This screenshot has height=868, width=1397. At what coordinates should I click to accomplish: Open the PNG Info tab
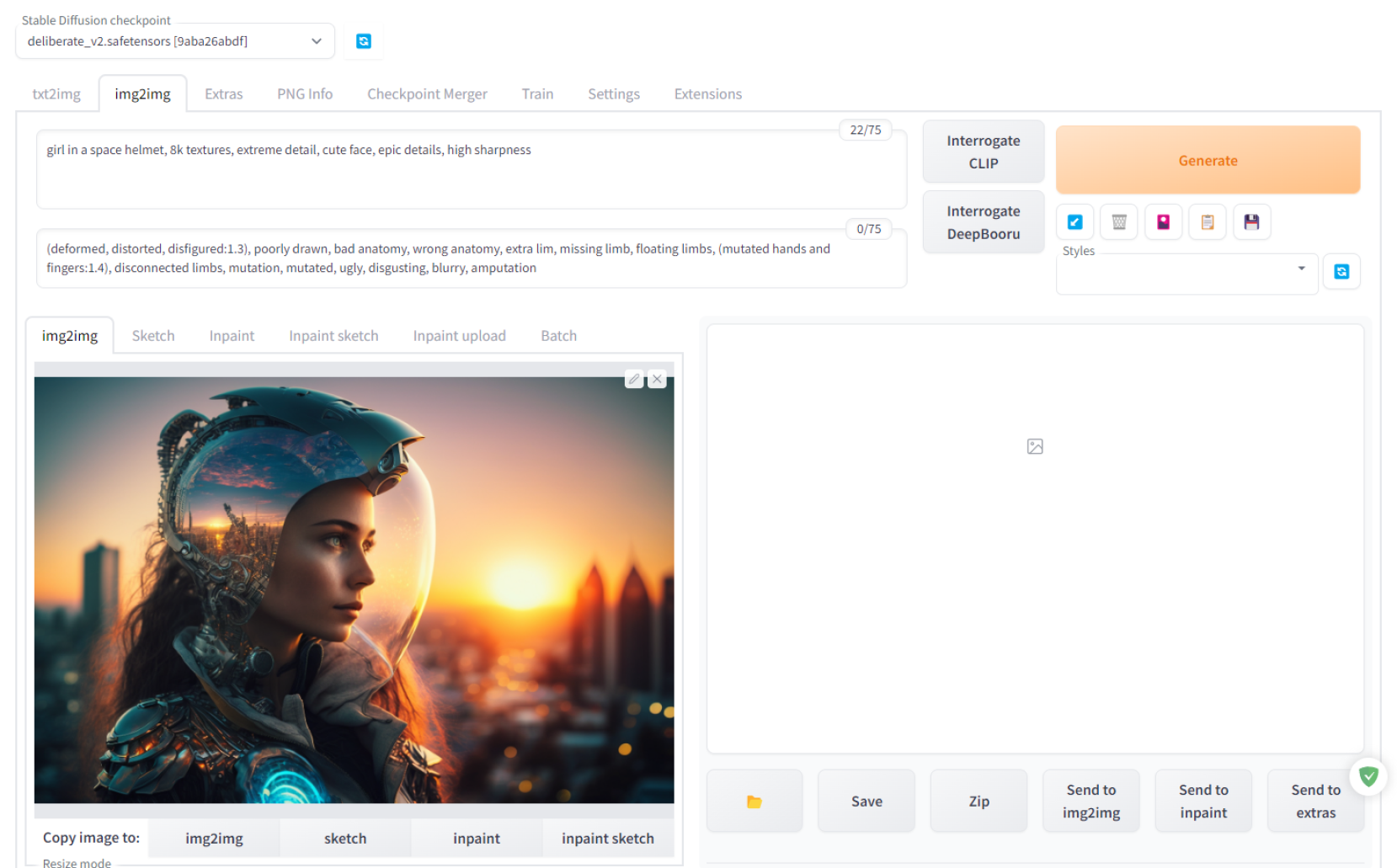click(305, 93)
